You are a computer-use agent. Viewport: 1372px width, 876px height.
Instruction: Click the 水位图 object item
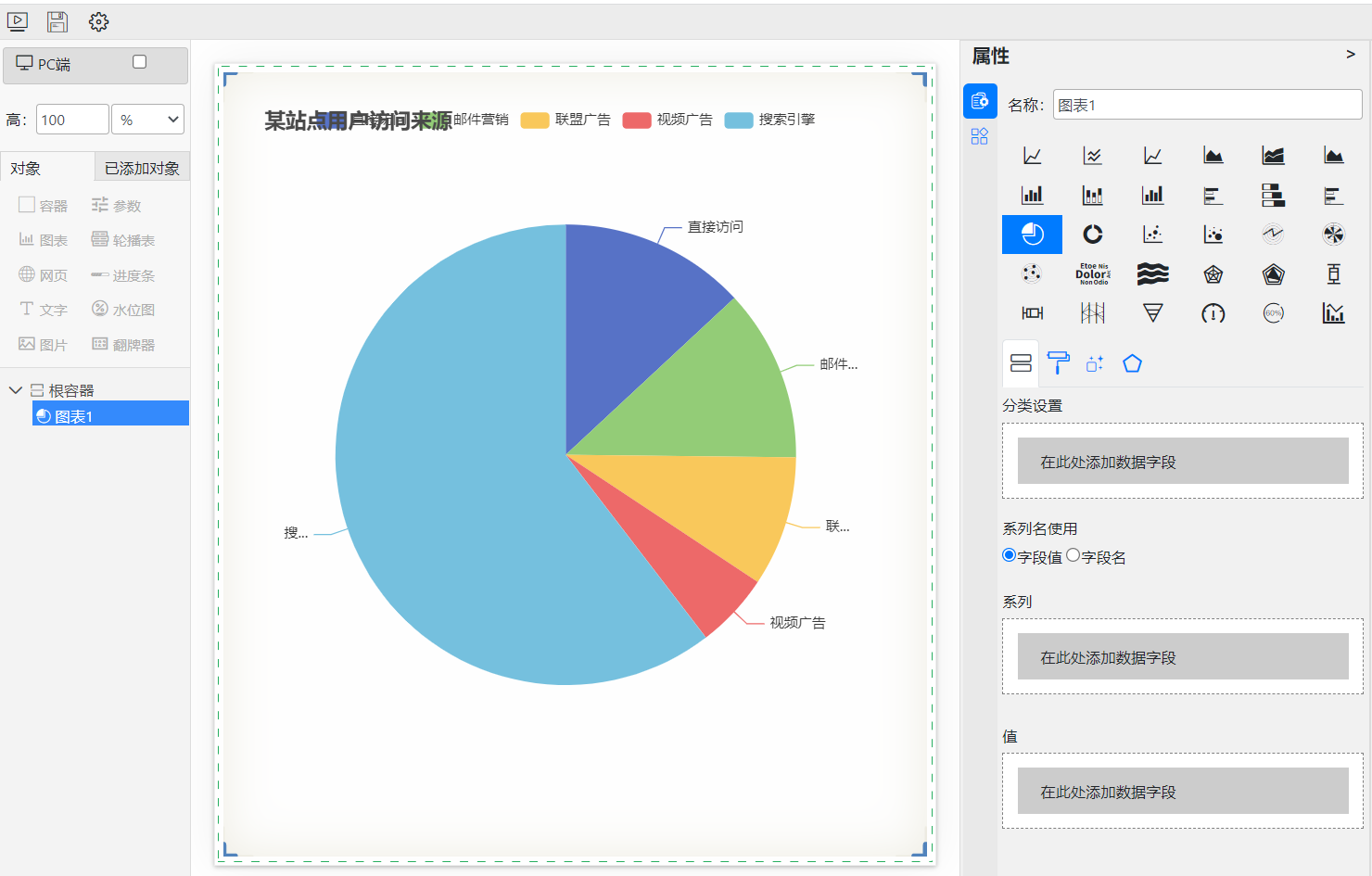tap(122, 310)
